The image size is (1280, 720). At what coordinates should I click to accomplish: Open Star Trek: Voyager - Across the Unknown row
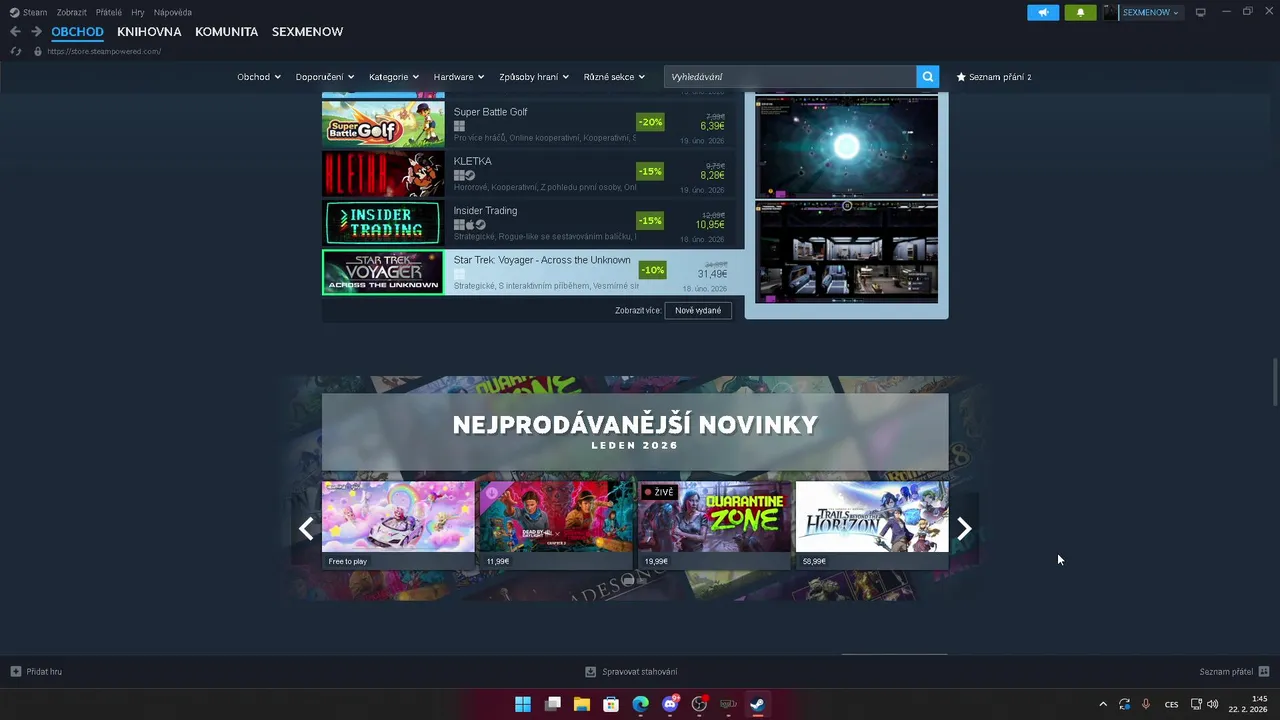[x=533, y=272]
